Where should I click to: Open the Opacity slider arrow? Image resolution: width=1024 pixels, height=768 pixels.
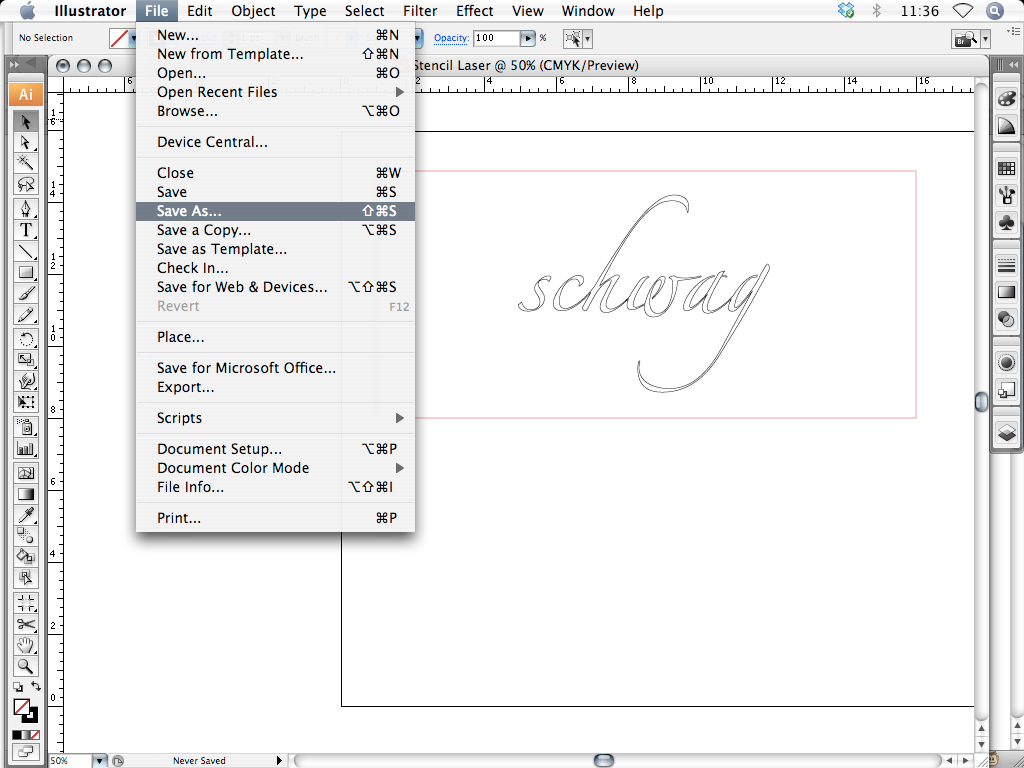pos(528,39)
